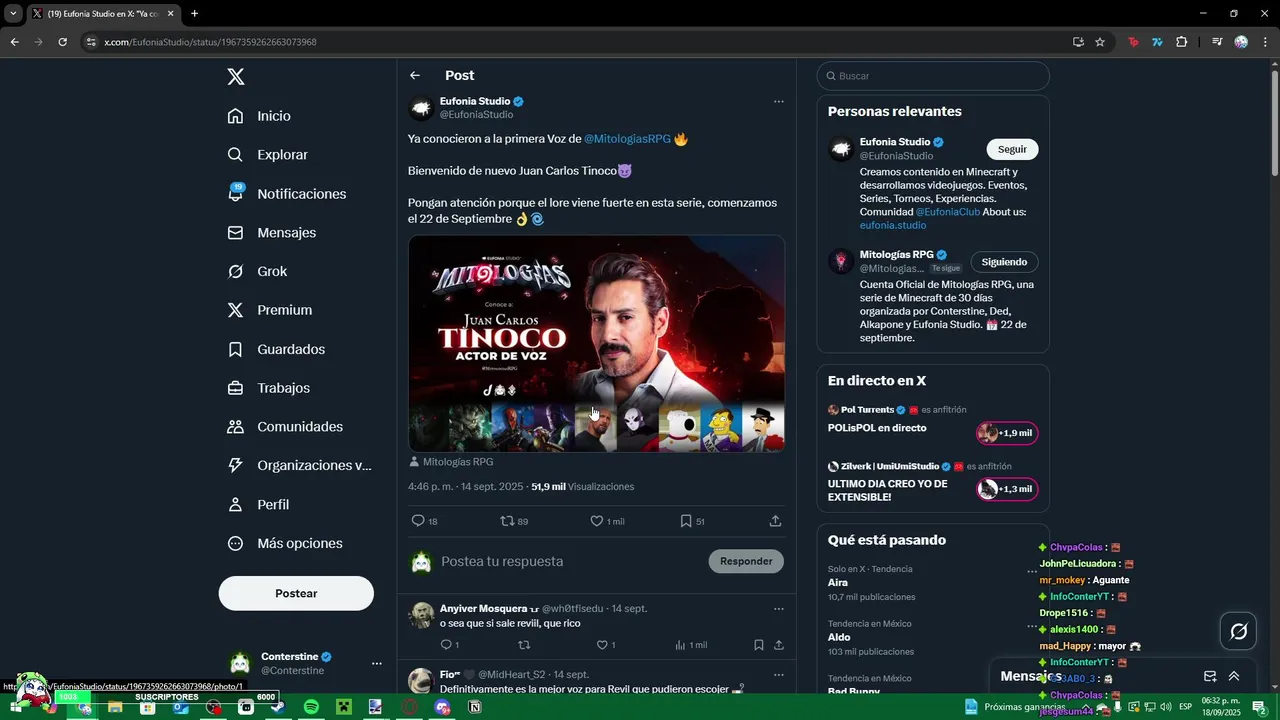Close the Eufonia Studio browser tab
The image size is (1280, 720).
[171, 14]
